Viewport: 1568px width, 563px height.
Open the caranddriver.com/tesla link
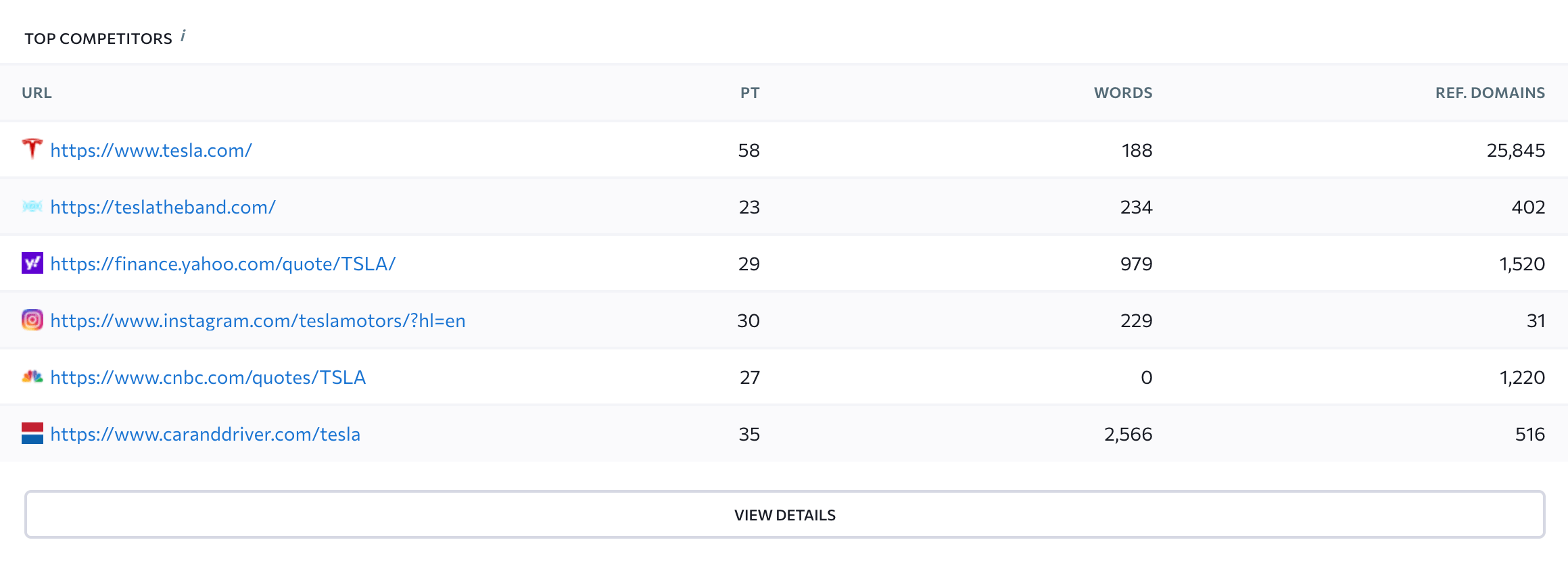click(206, 434)
